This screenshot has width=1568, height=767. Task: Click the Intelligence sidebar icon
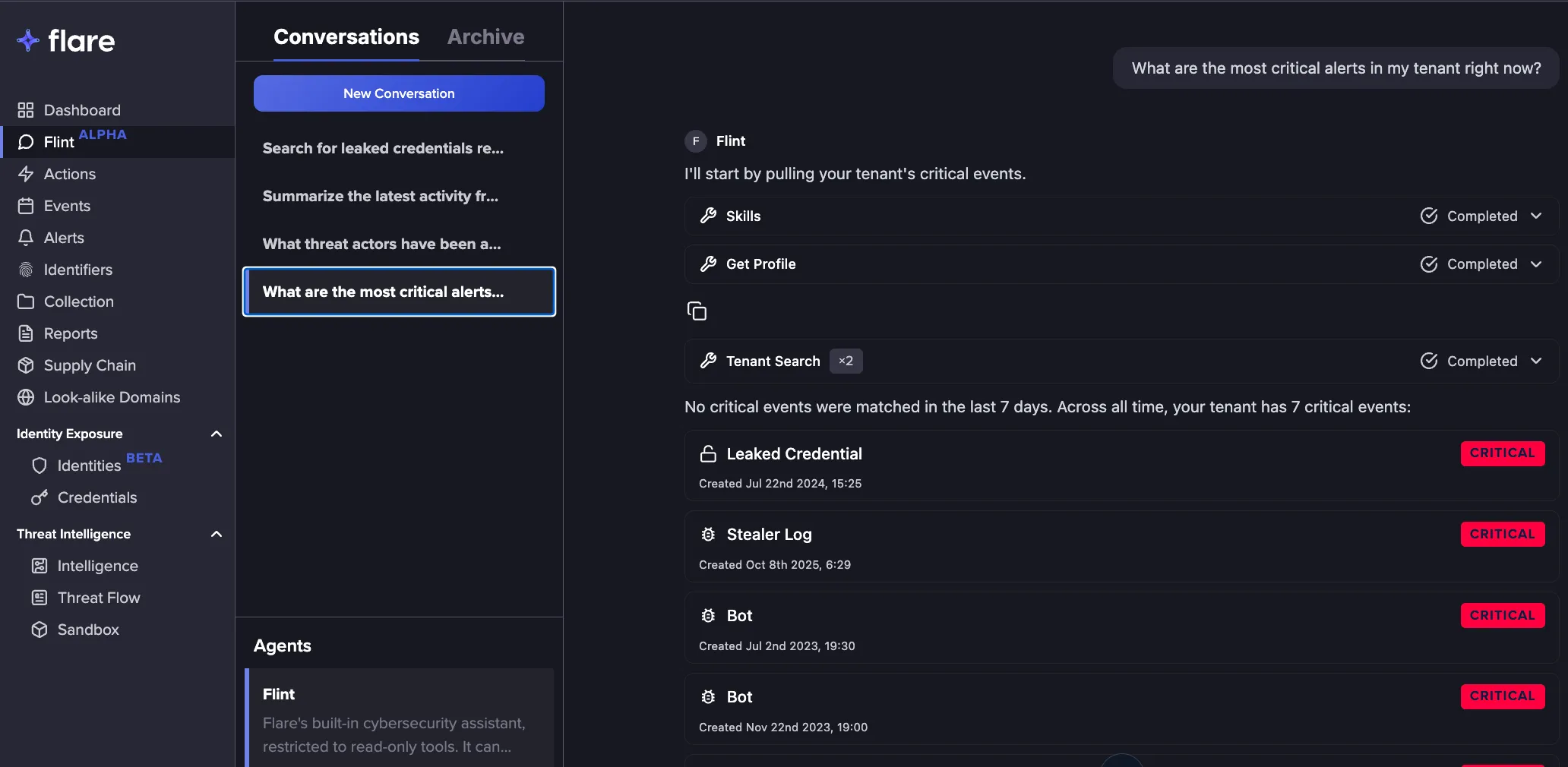(x=40, y=566)
